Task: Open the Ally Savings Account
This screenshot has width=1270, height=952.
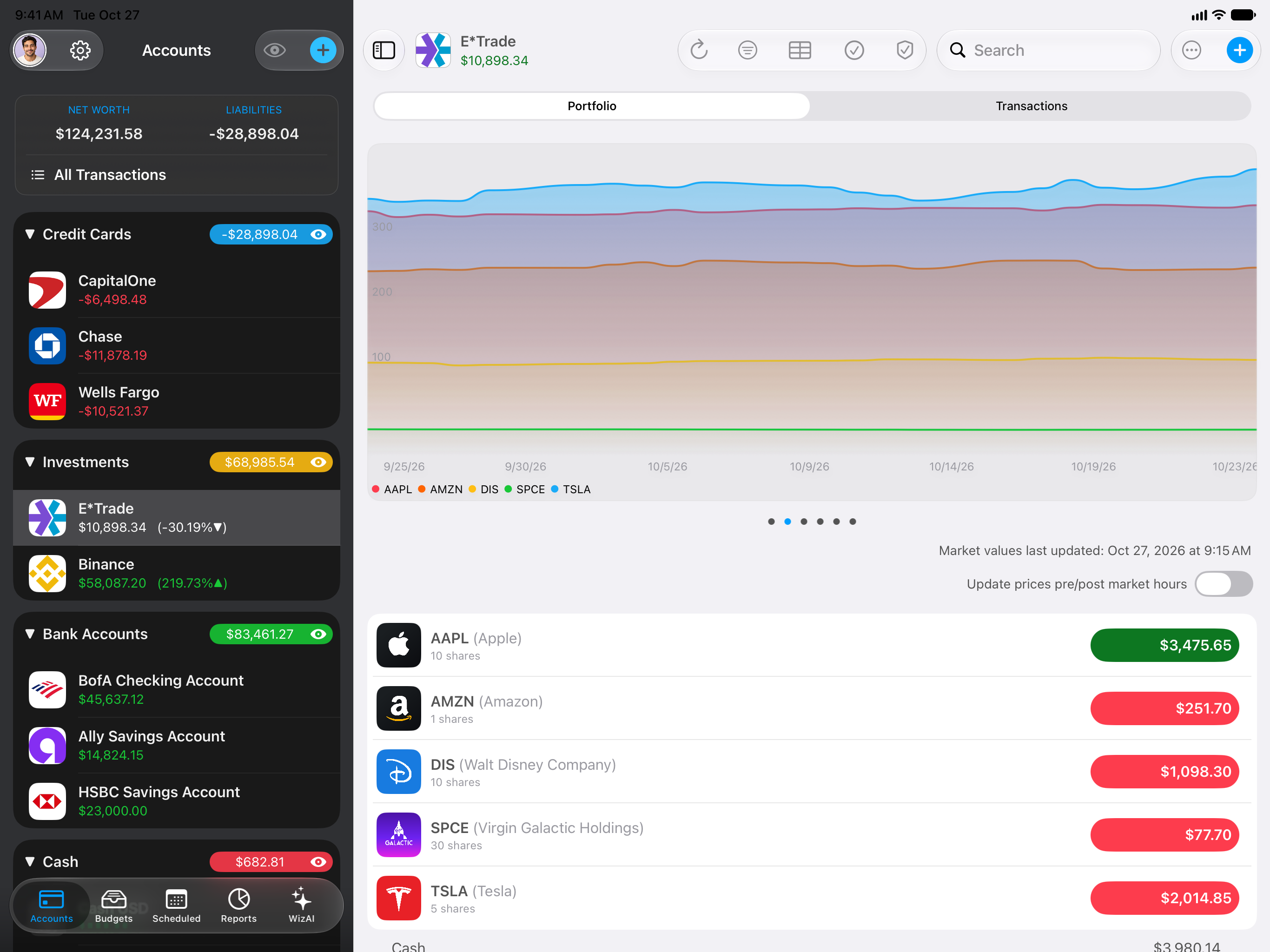Action: pos(176,745)
